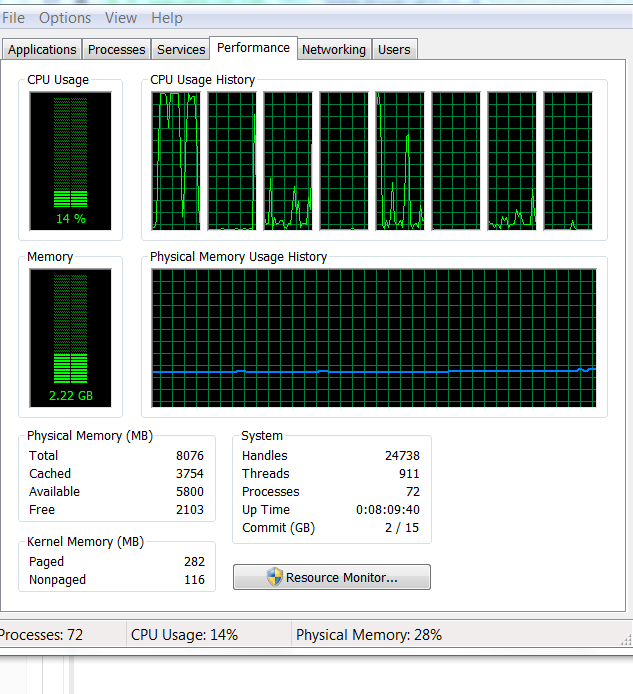Open the Options menu
Screen dimensions: 633x694
[65, 18]
